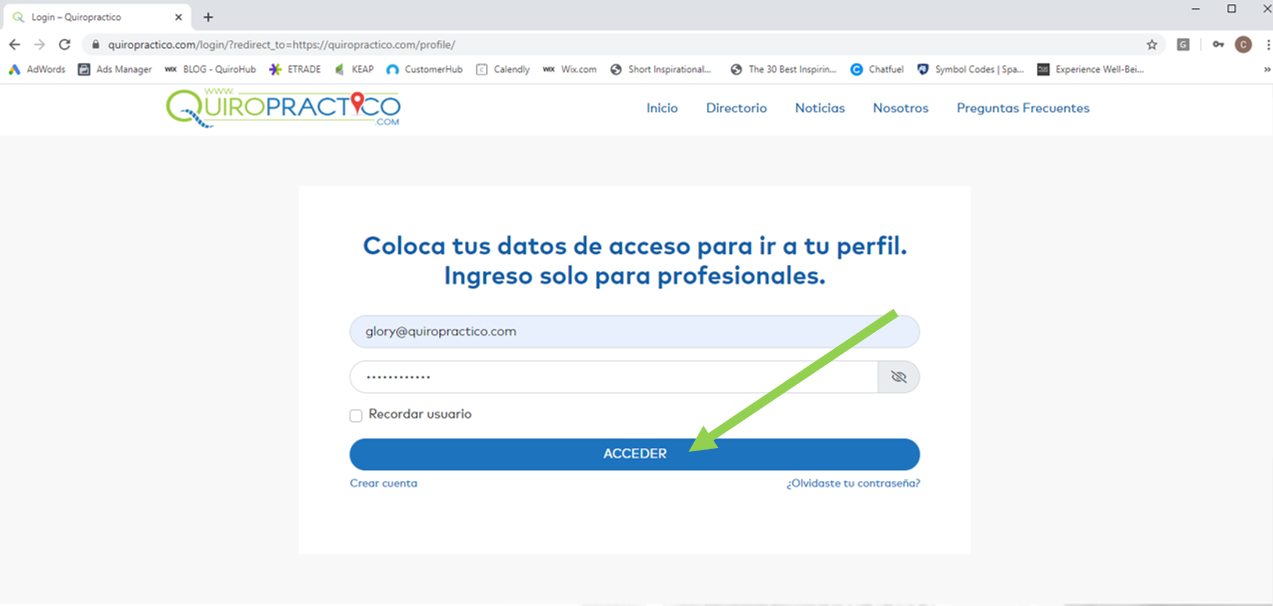Select the Noticias navigation item
The width and height of the screenshot is (1273, 606).
819,108
